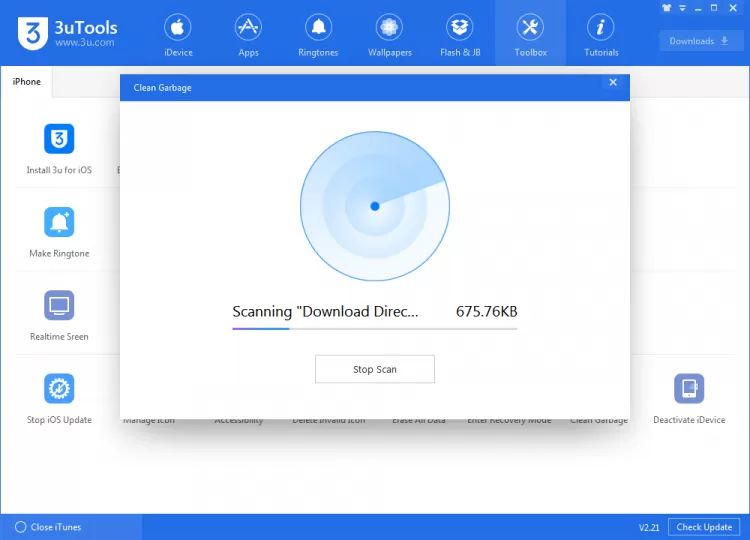The image size is (750, 540).
Task: Click the scanning progress bar
Action: [375, 329]
